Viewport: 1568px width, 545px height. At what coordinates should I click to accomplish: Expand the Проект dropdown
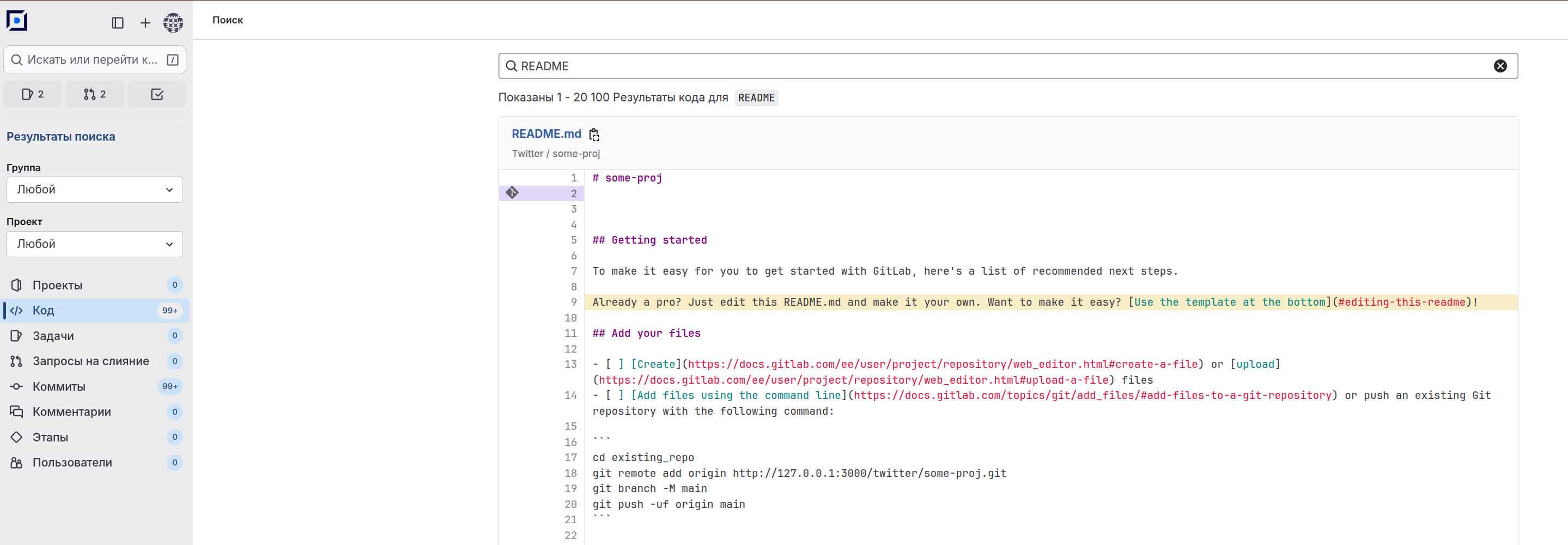point(94,244)
